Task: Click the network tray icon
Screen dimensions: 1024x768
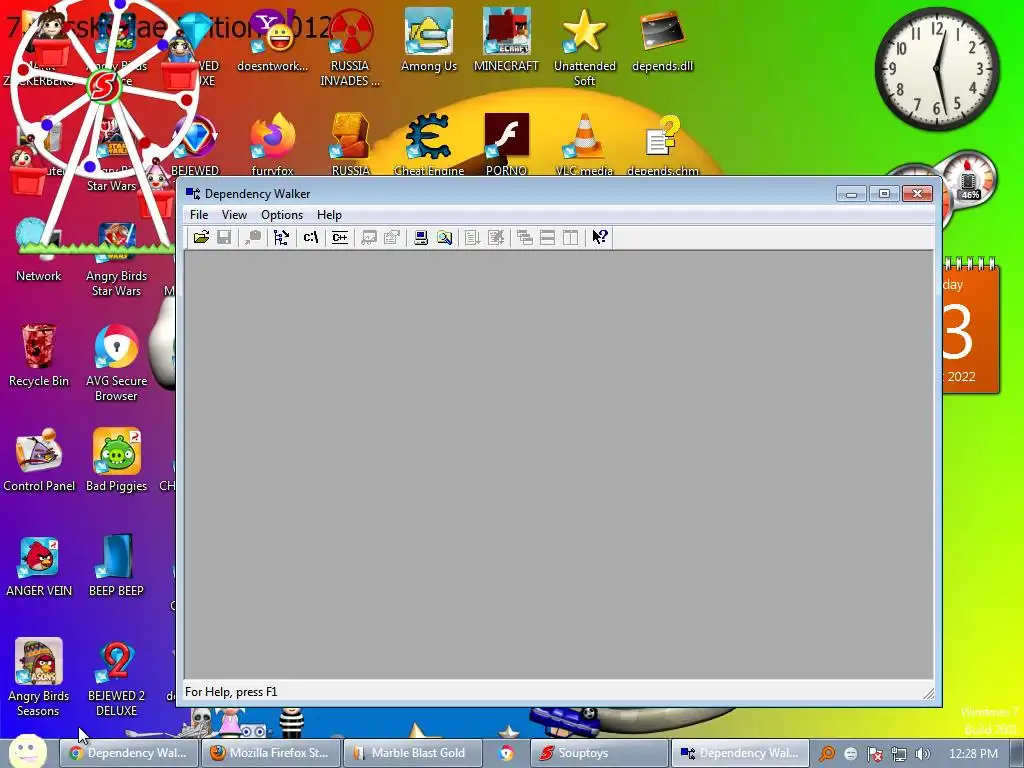Action: [x=899, y=754]
